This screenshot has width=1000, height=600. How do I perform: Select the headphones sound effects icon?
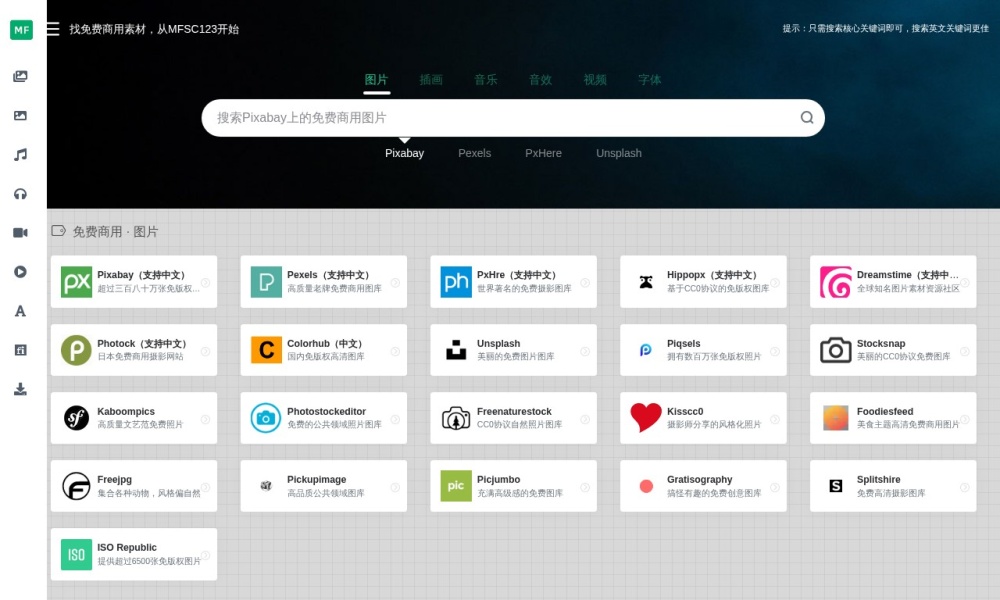(x=20, y=194)
